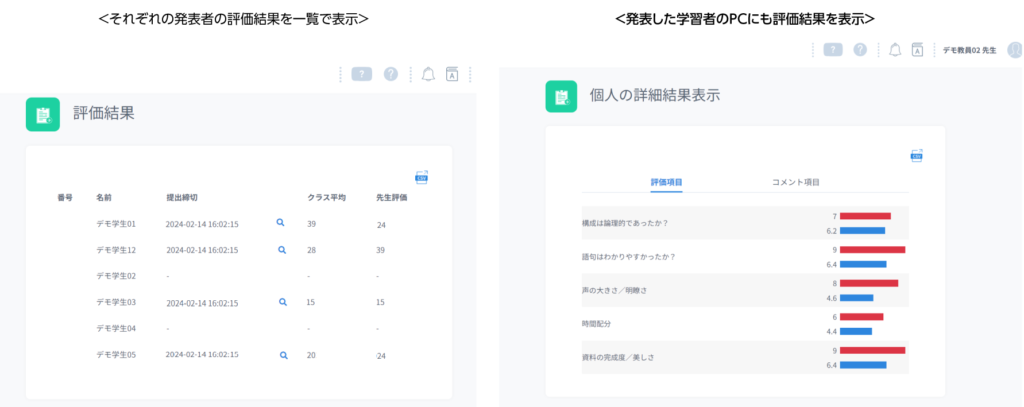The width and height of the screenshot is (1024, 407).
Task: Click right header bell notification icon
Action: pyautogui.click(x=895, y=50)
